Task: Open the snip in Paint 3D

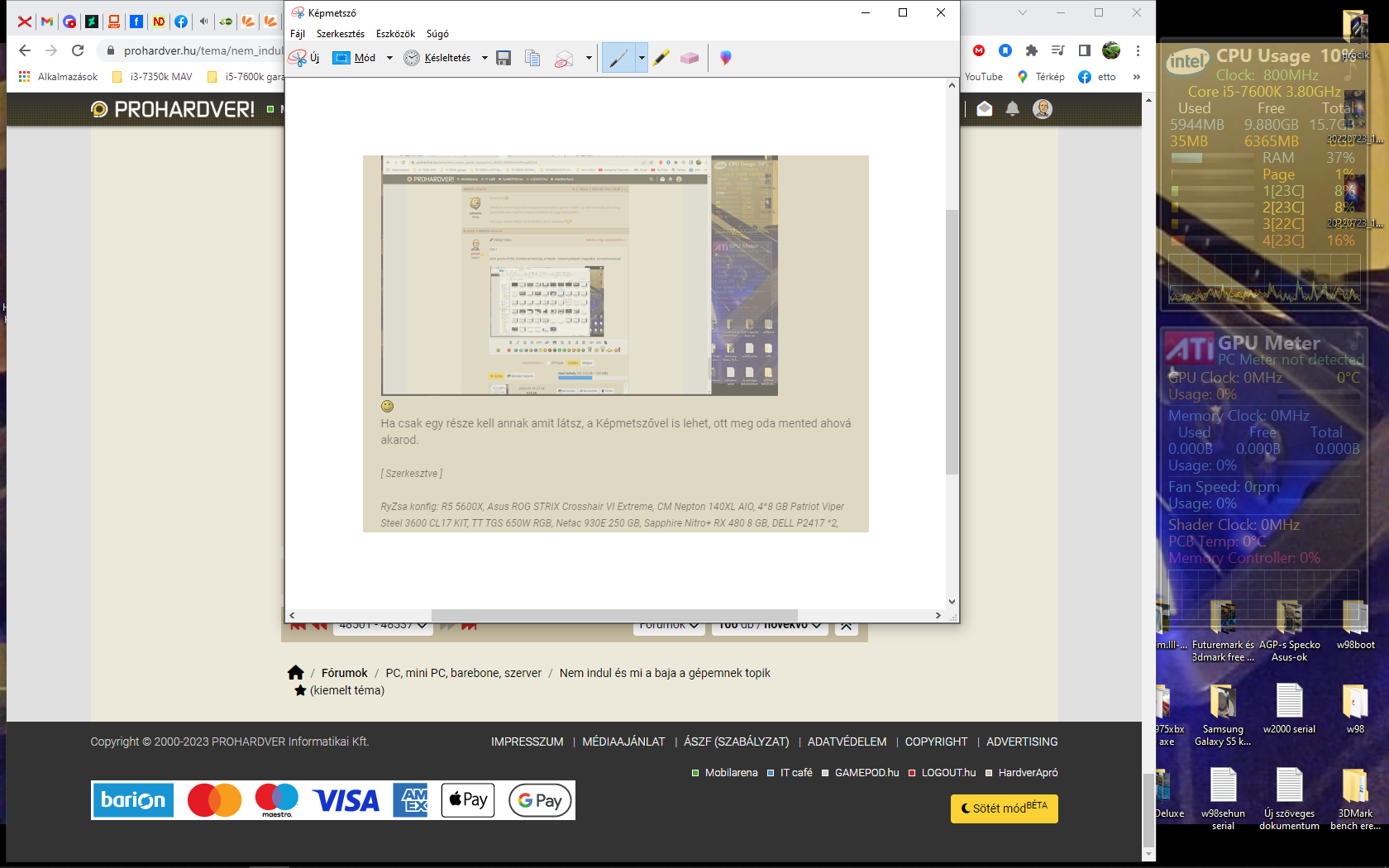Action: [x=725, y=58]
